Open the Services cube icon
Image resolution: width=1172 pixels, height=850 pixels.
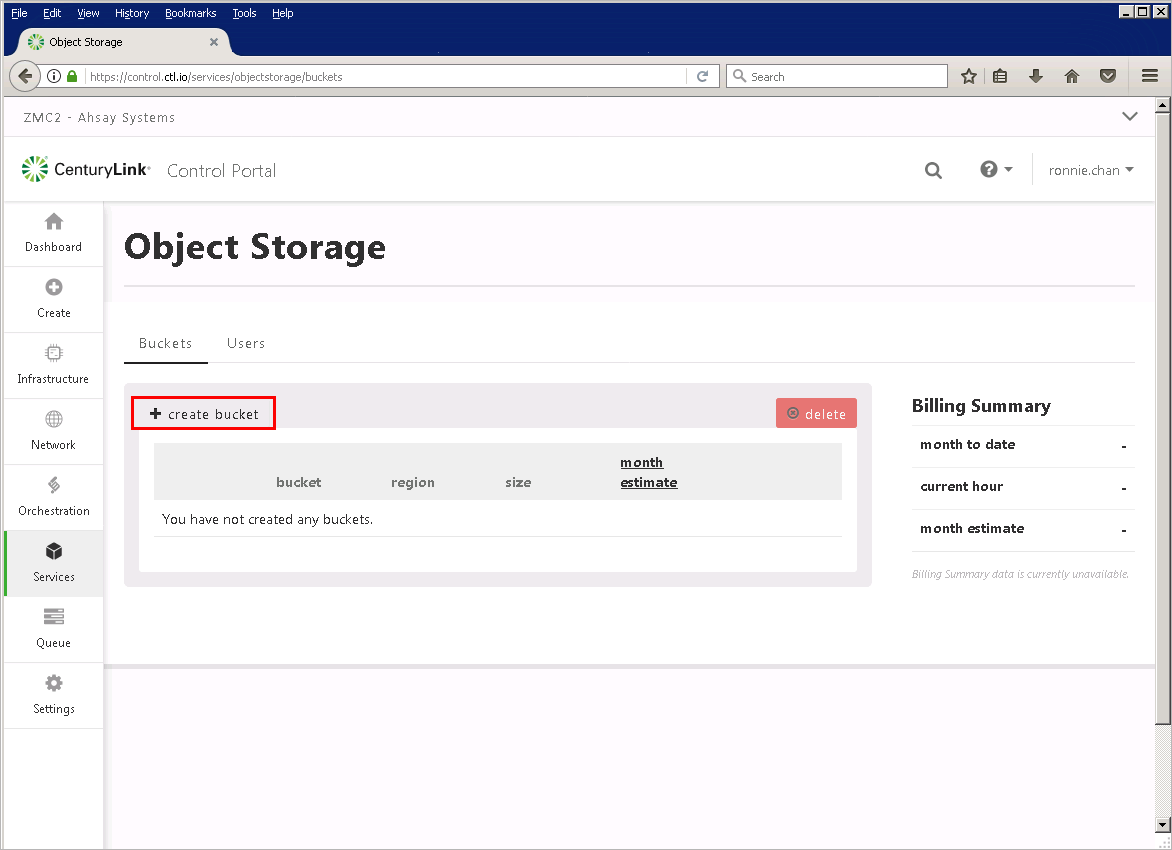click(x=54, y=551)
